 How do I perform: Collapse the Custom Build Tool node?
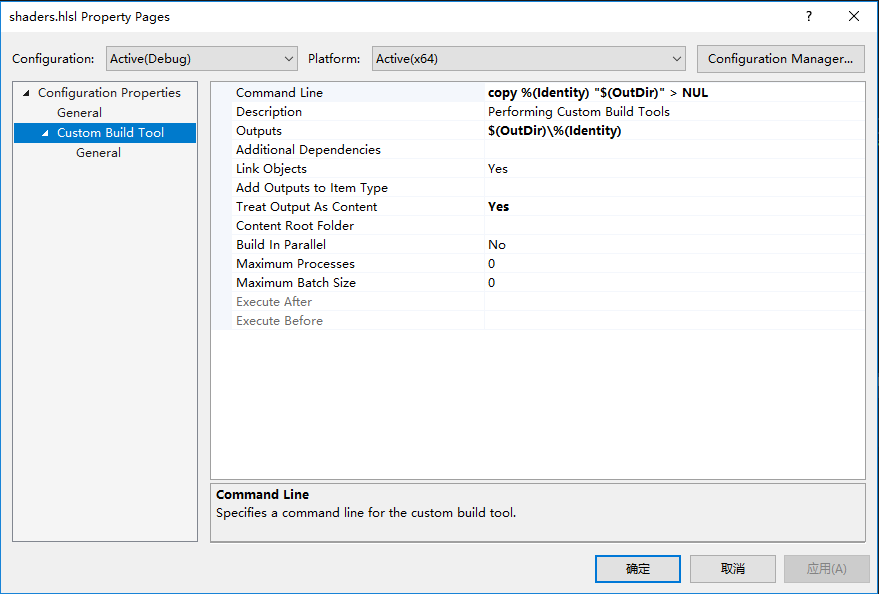45,133
